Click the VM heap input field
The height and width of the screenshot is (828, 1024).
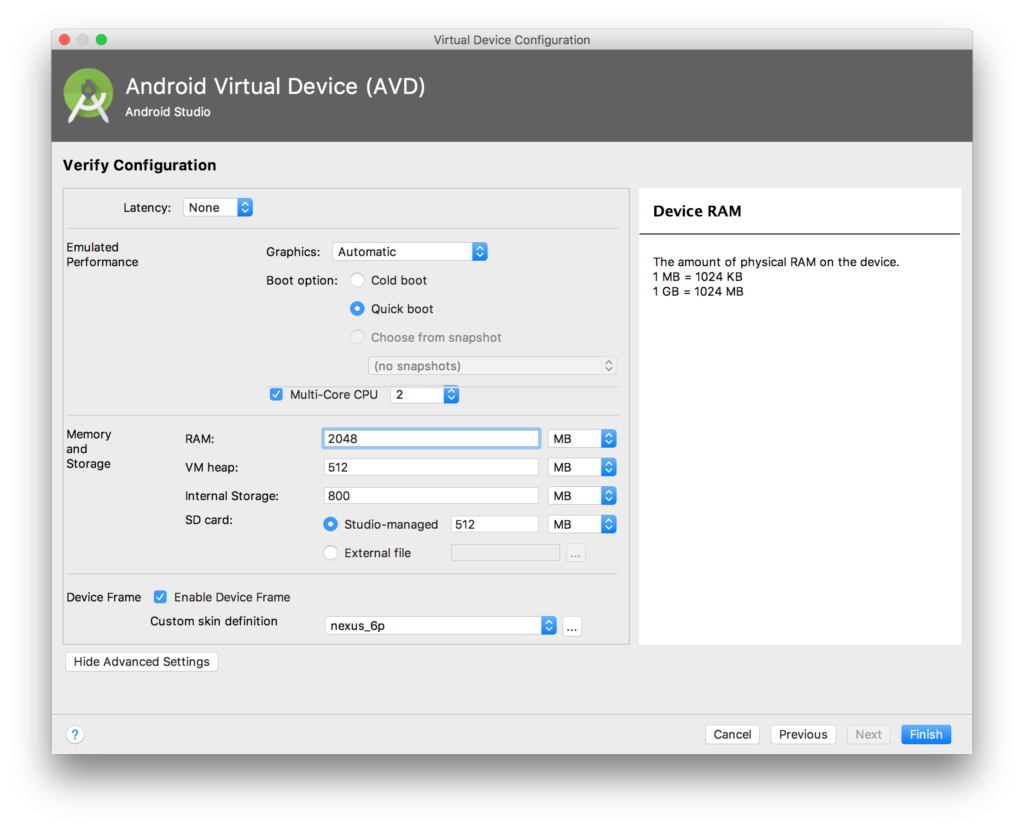click(x=431, y=468)
